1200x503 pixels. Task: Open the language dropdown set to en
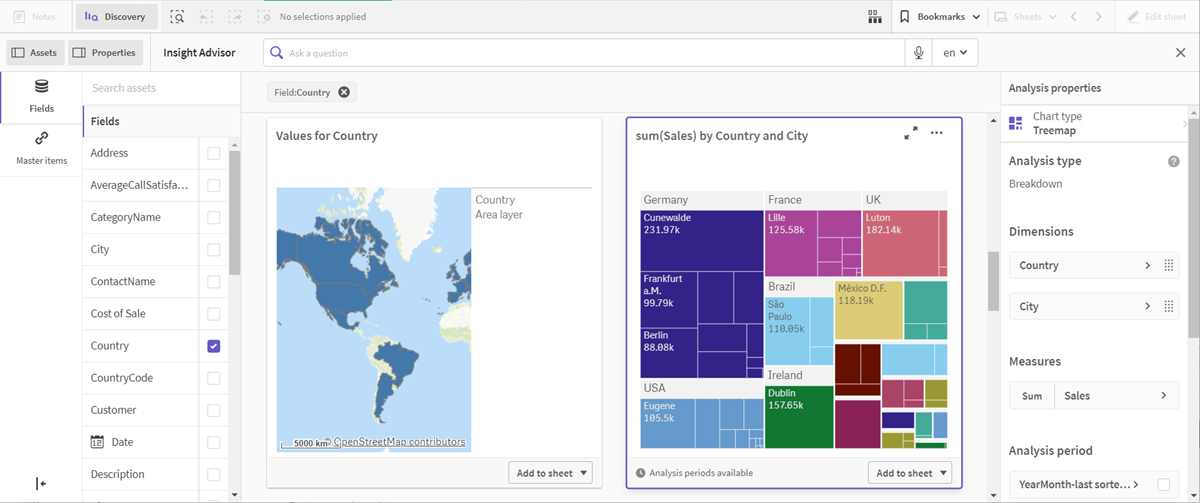click(954, 53)
